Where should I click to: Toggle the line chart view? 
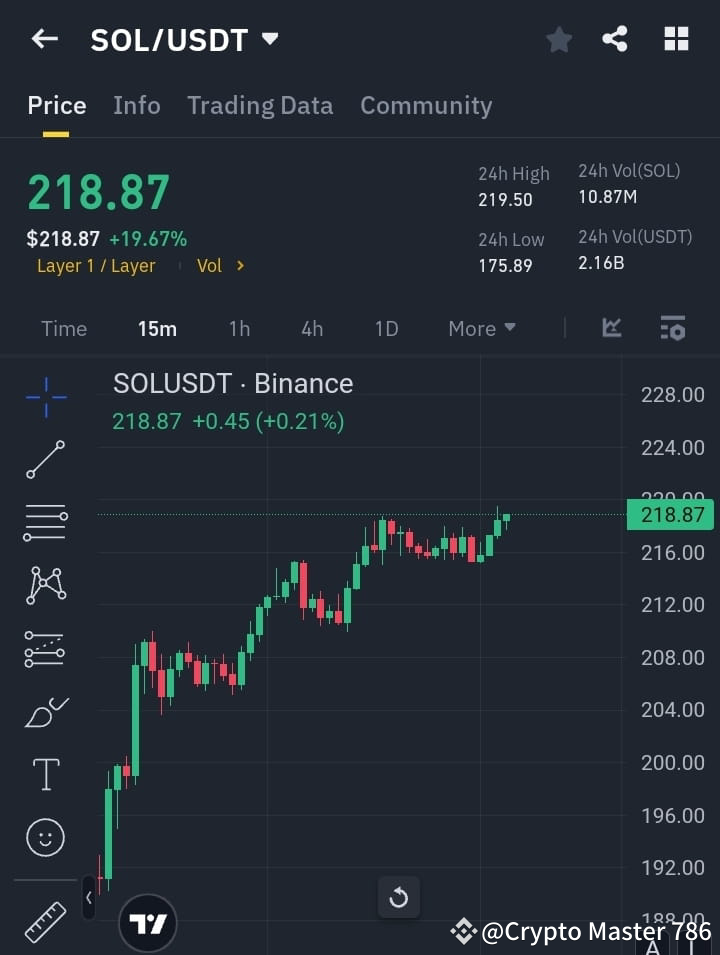click(611, 328)
